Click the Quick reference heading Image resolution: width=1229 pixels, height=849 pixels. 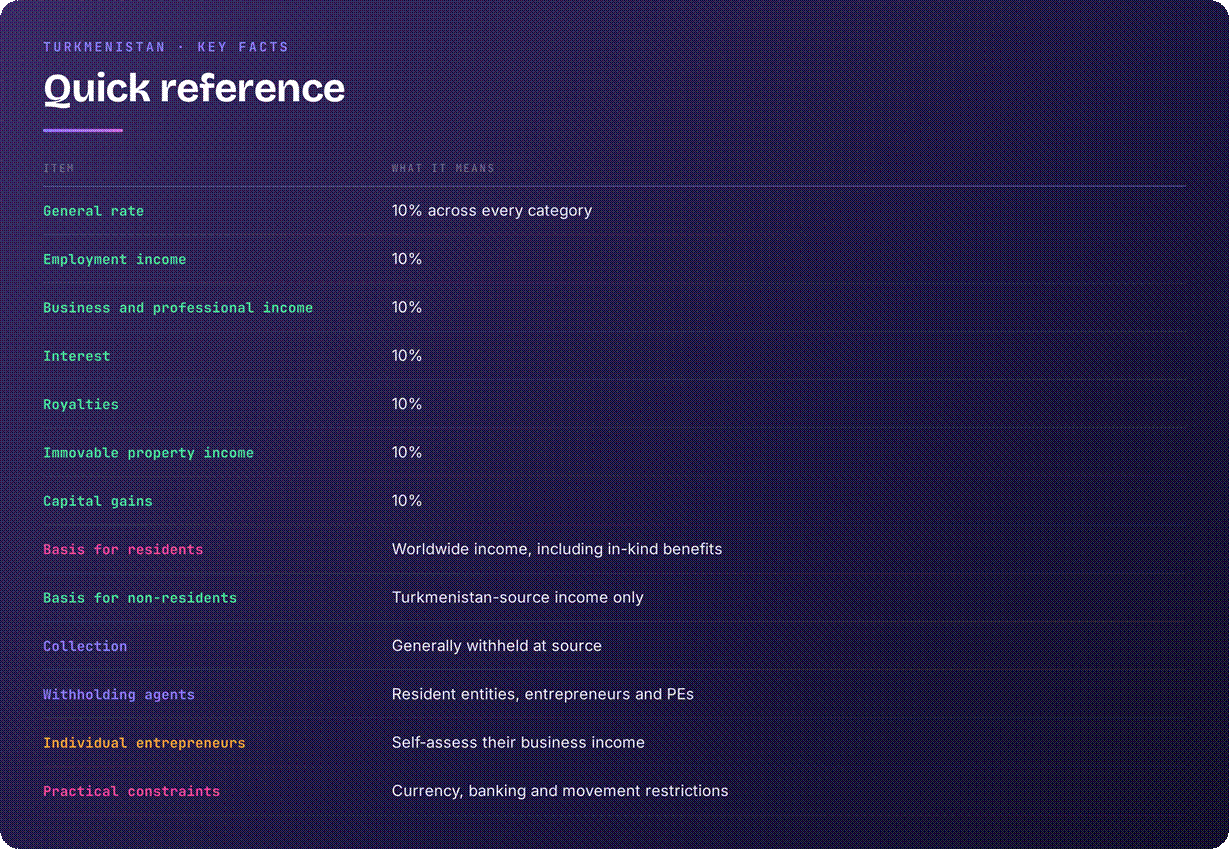pos(194,88)
